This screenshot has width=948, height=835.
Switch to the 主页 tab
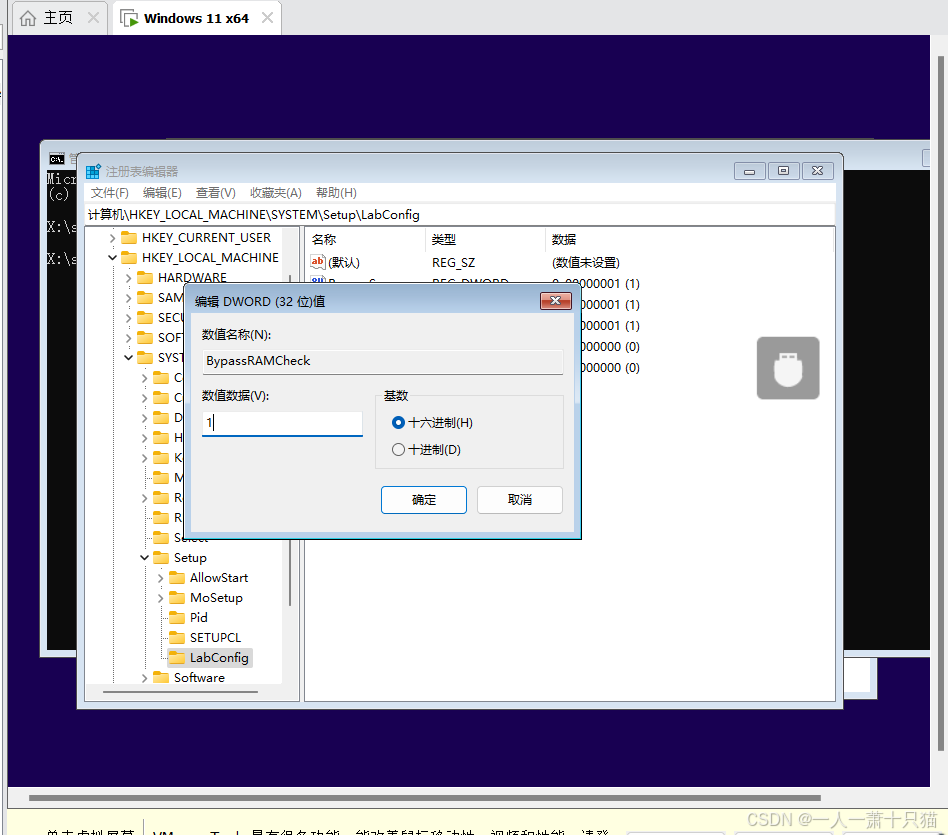tap(58, 18)
